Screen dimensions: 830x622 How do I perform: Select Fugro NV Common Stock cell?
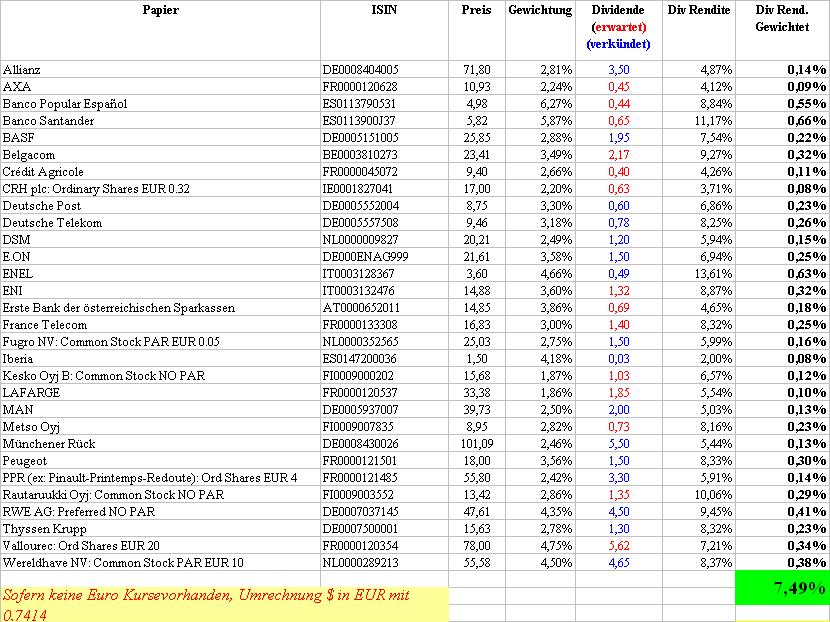(160, 341)
